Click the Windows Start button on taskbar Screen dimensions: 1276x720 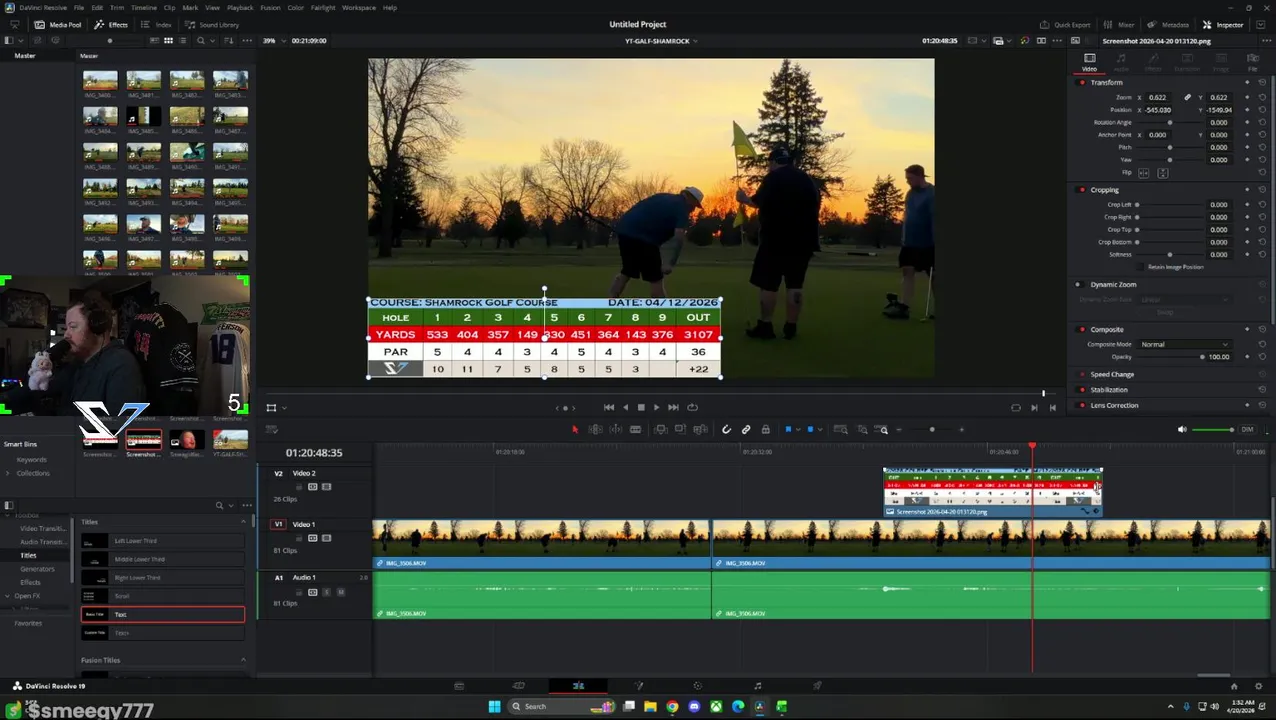pyautogui.click(x=494, y=707)
